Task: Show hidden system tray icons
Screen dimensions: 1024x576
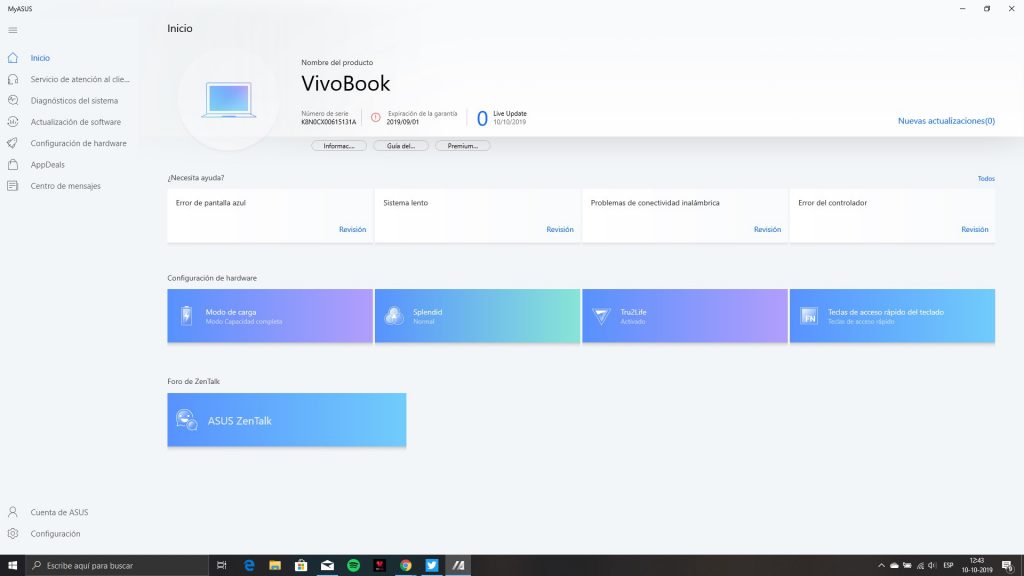Action: [881, 566]
